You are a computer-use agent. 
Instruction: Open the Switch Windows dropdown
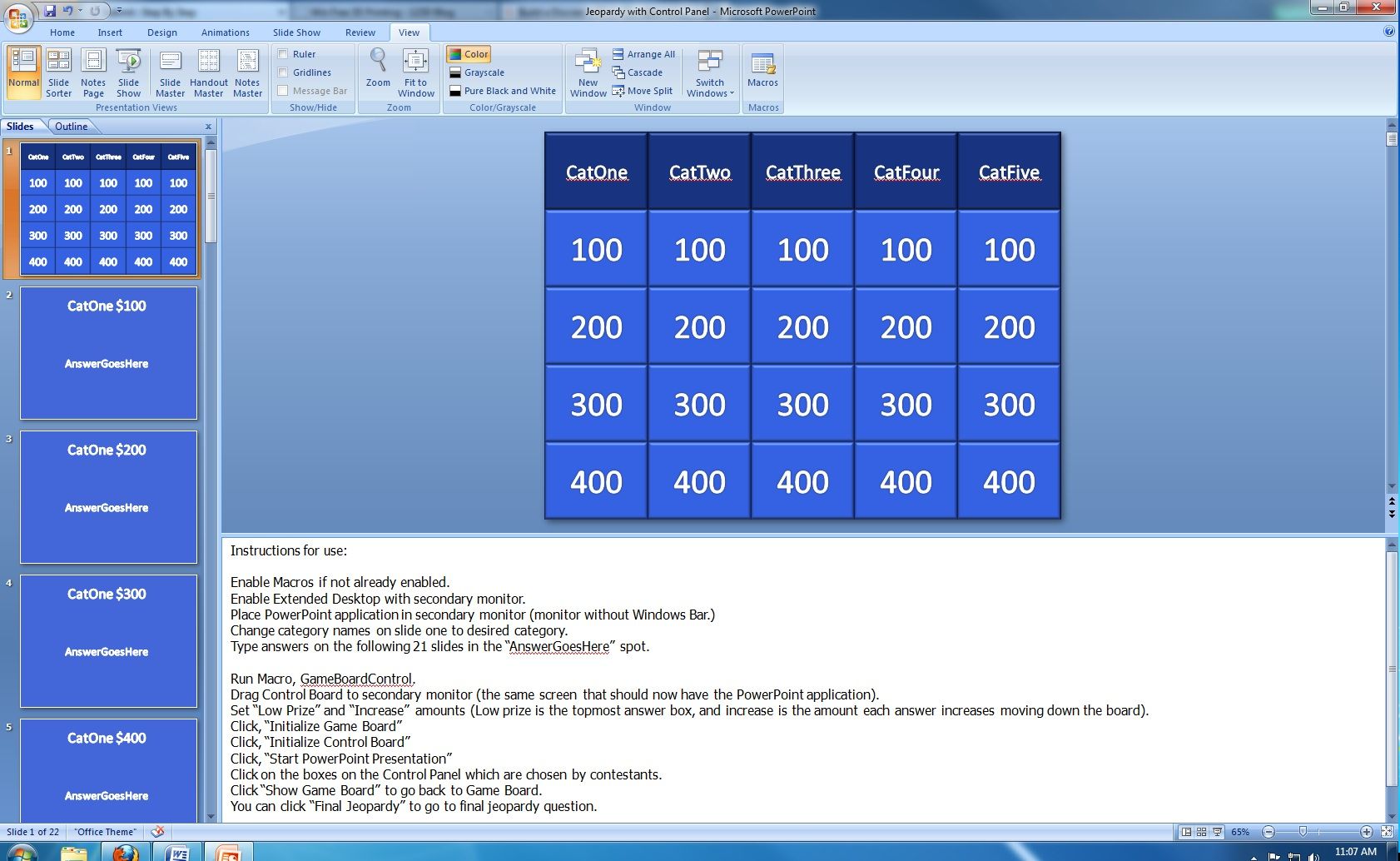(709, 75)
